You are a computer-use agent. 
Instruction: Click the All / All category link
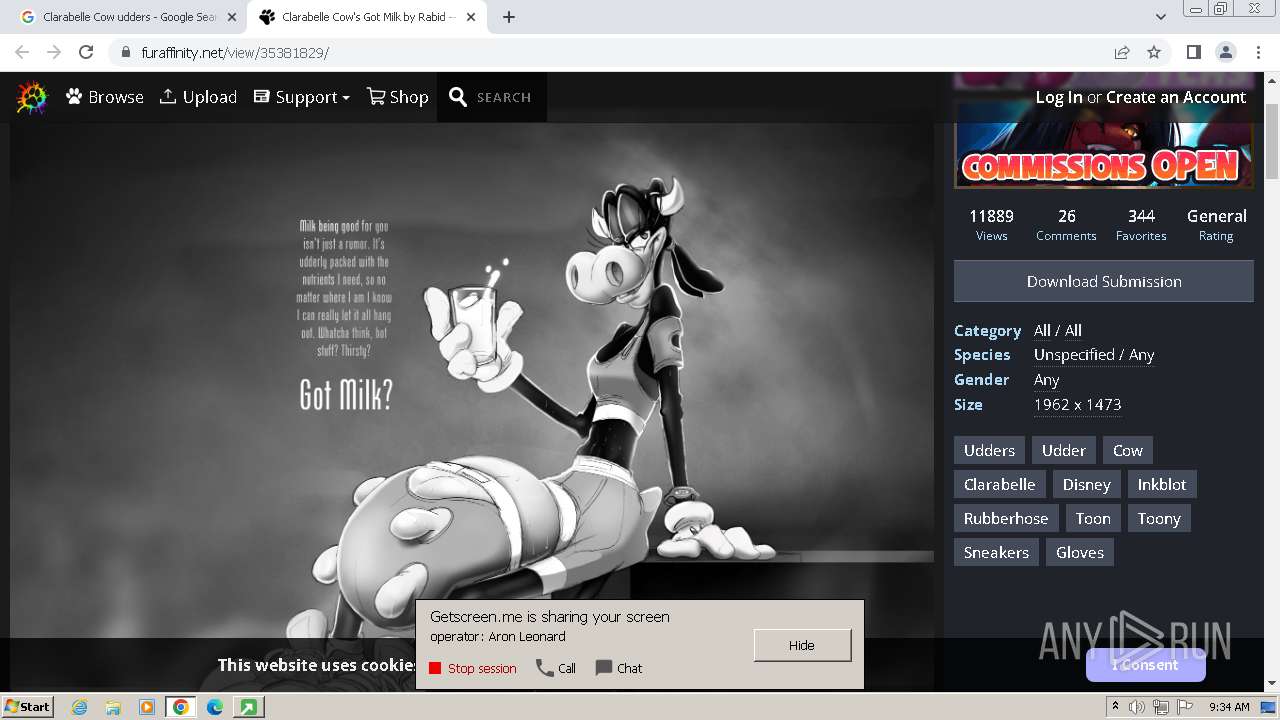pyautogui.click(x=1058, y=330)
